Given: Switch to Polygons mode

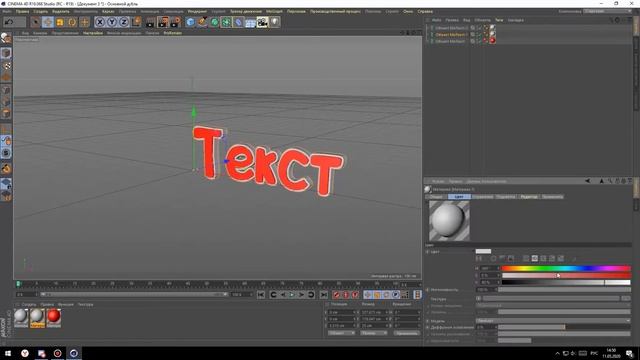Looking at the screenshot, I should click(x=6, y=113).
